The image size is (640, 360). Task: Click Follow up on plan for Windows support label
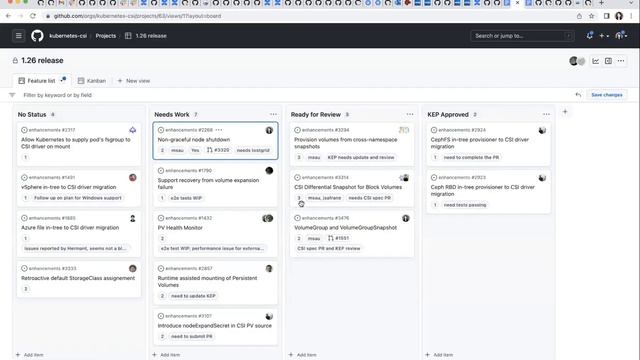78,198
